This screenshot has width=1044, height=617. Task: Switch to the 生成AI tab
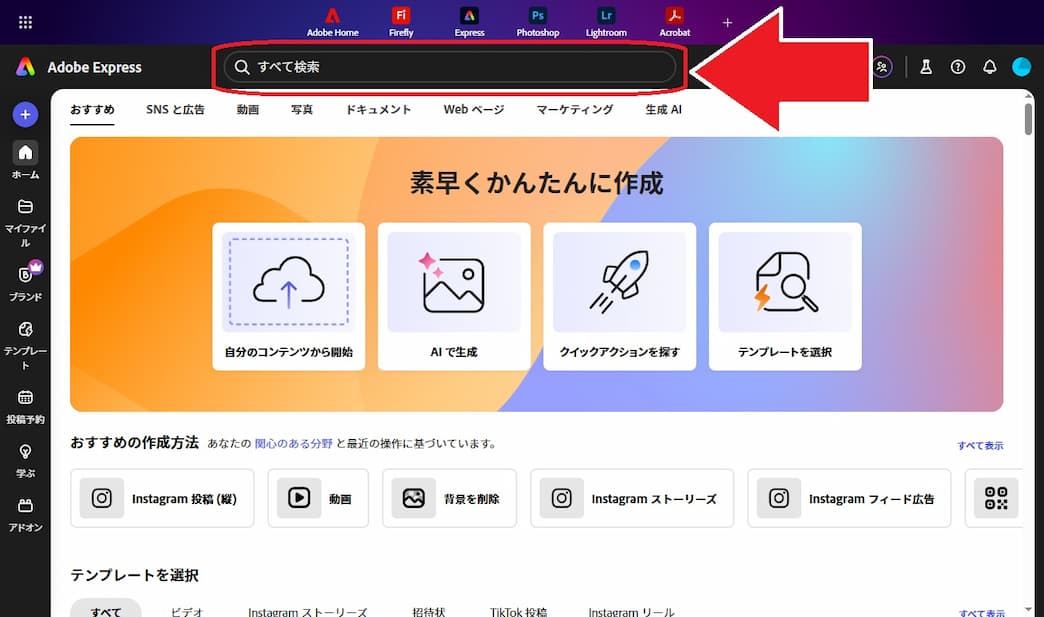[662, 109]
